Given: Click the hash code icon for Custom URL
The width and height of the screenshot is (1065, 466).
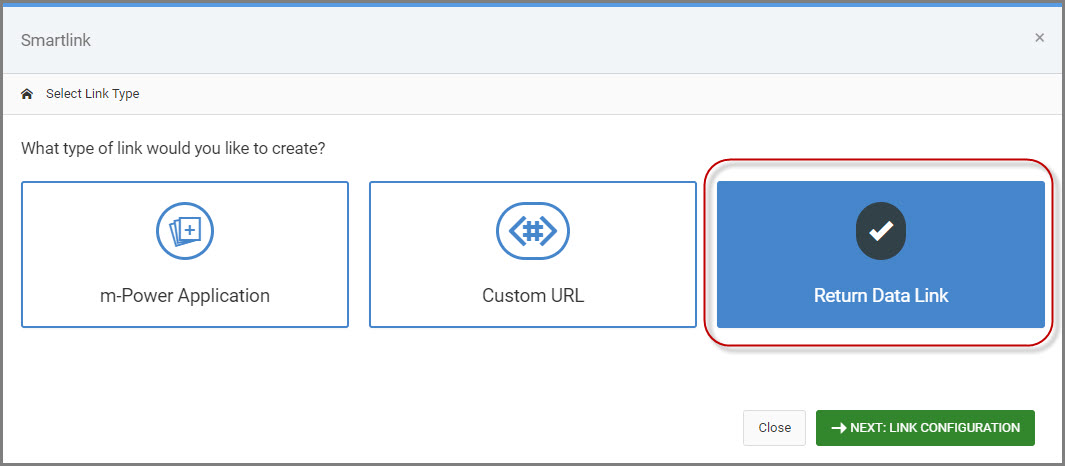Looking at the screenshot, I should (533, 232).
